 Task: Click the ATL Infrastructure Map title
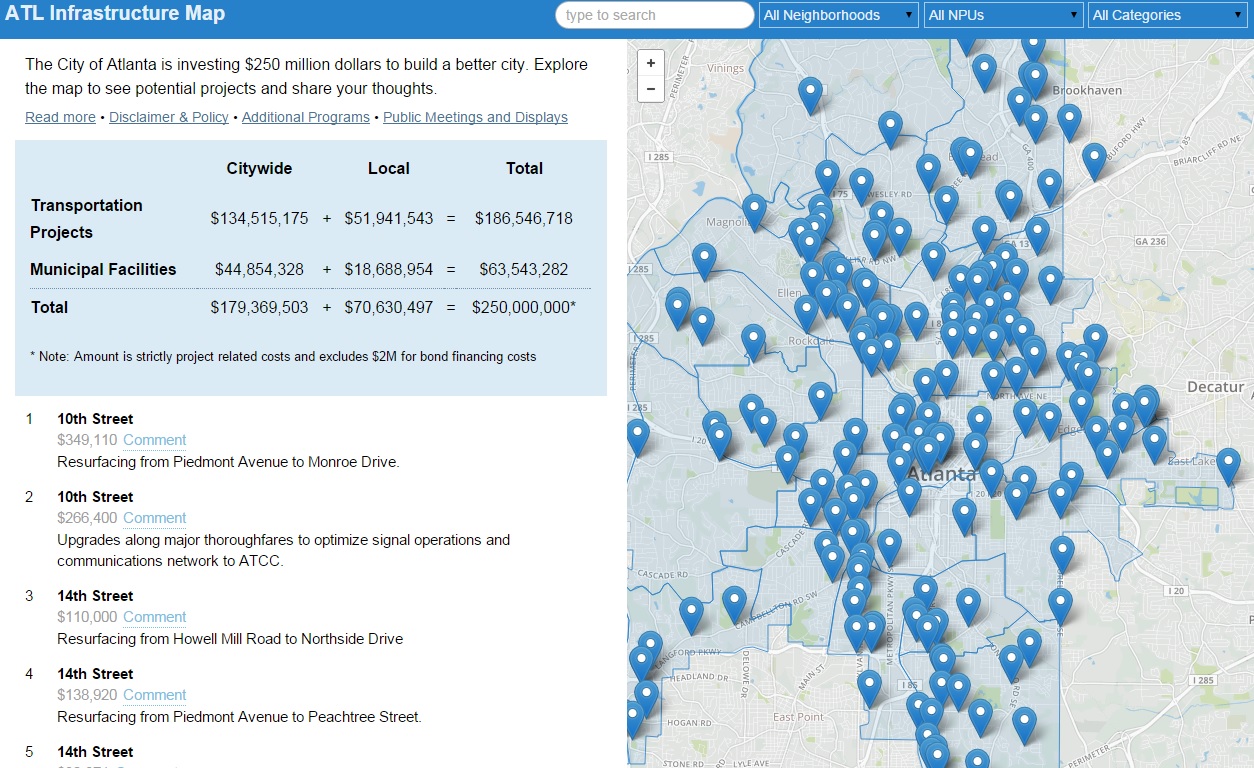click(x=115, y=14)
